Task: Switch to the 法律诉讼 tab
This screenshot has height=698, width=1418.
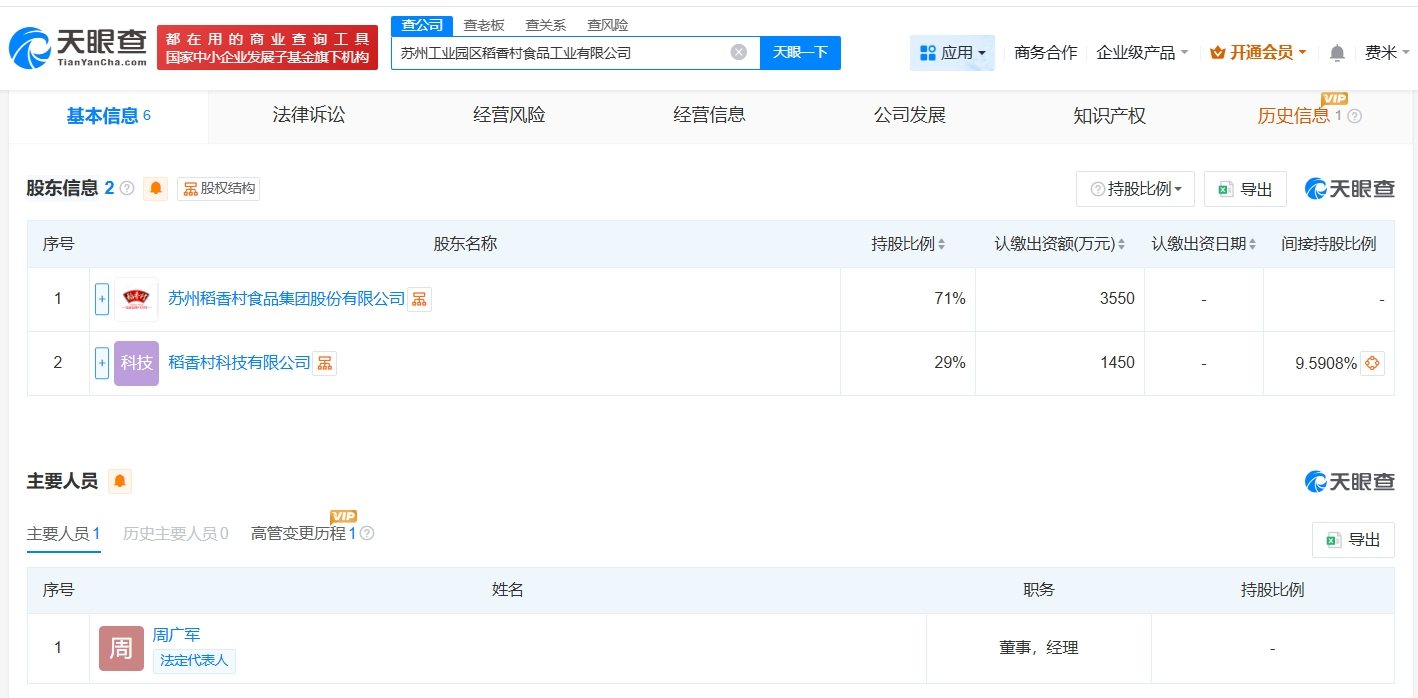Action: click(x=308, y=116)
